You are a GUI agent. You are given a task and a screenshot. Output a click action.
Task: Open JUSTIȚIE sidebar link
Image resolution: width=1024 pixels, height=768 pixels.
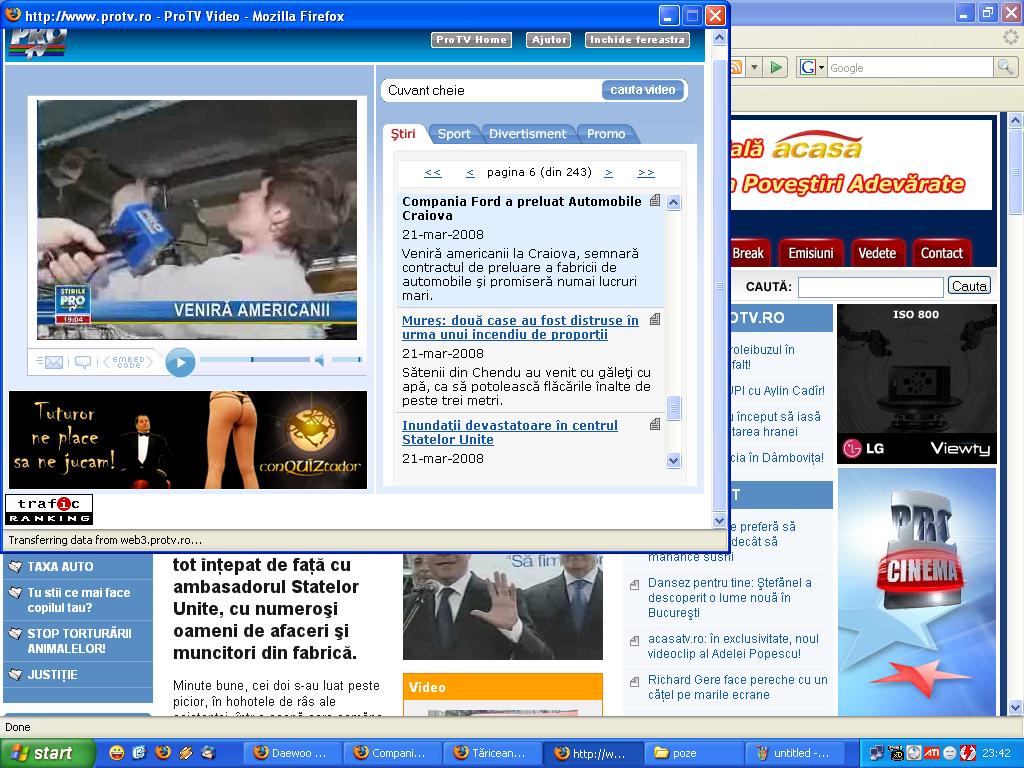[x=52, y=675]
